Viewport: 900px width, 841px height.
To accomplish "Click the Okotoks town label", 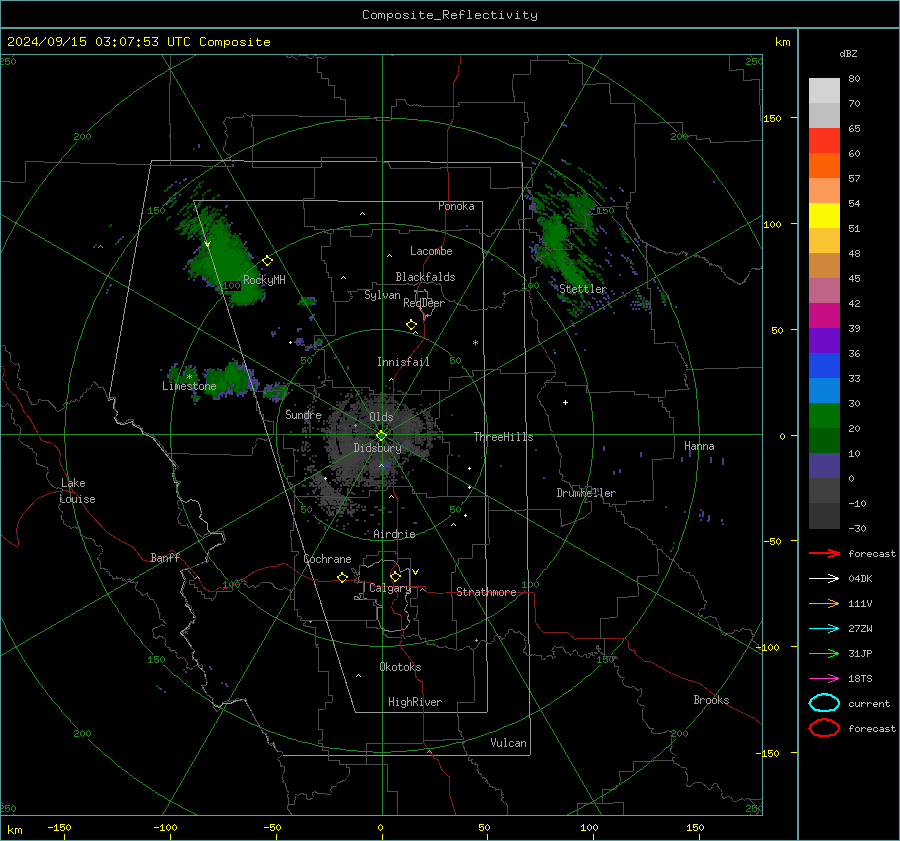I will pos(400,667).
